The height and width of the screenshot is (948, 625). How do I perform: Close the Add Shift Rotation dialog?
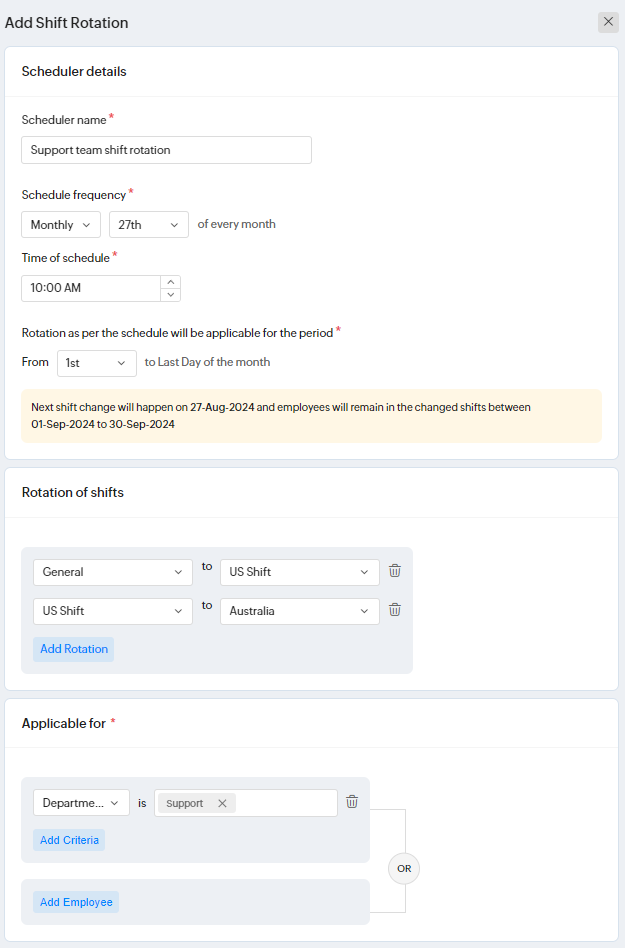click(x=608, y=22)
